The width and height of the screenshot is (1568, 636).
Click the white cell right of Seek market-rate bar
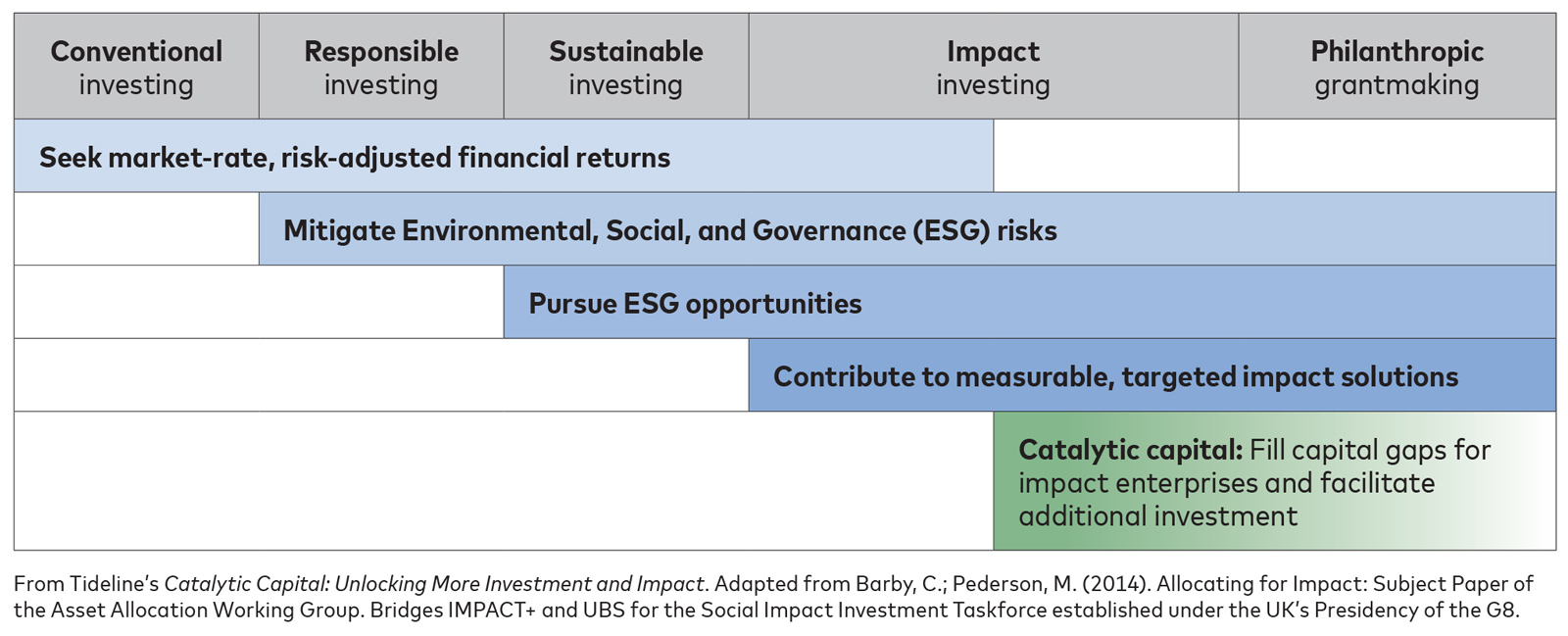[x=1115, y=156]
